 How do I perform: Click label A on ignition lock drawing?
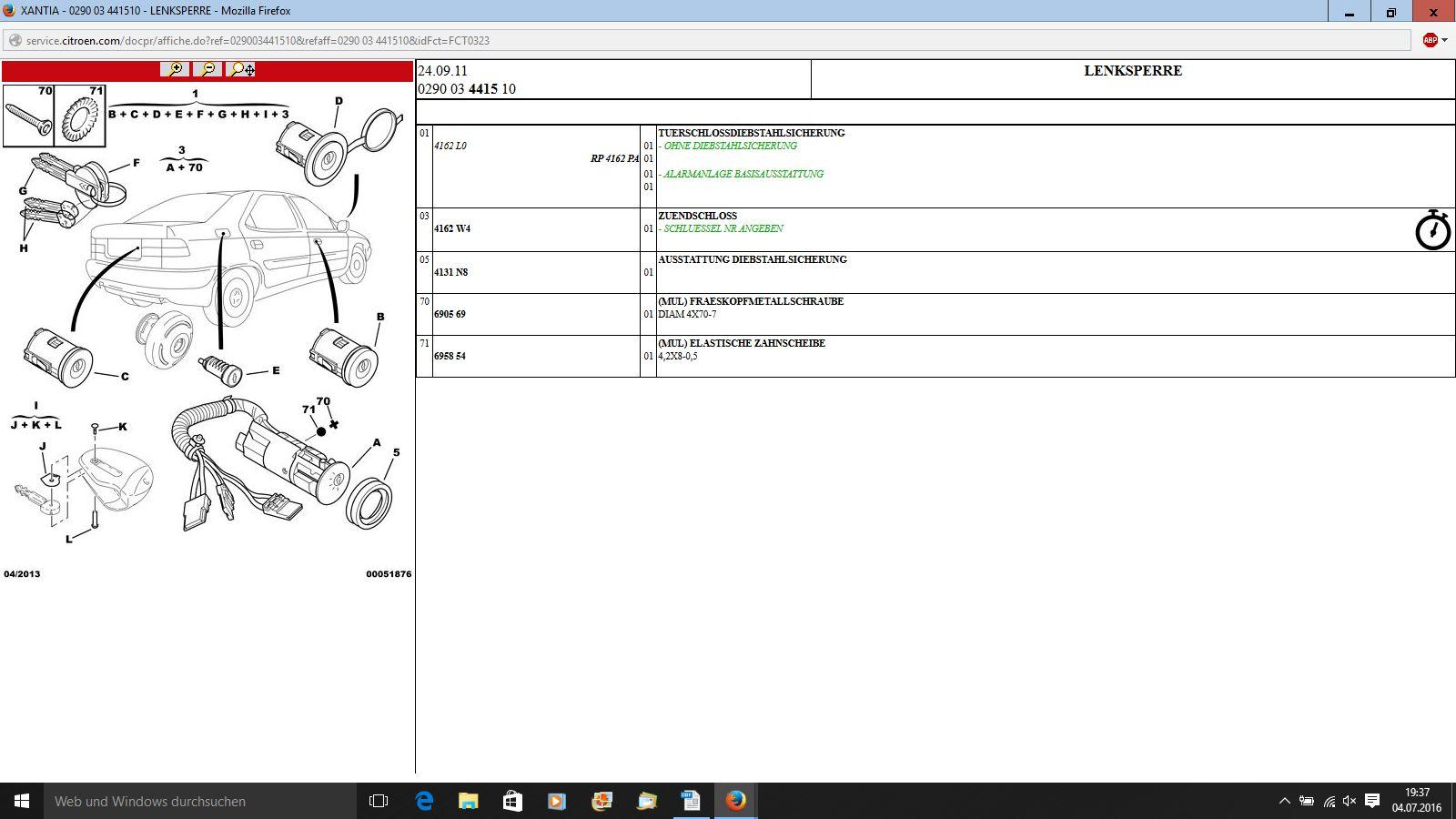click(377, 443)
